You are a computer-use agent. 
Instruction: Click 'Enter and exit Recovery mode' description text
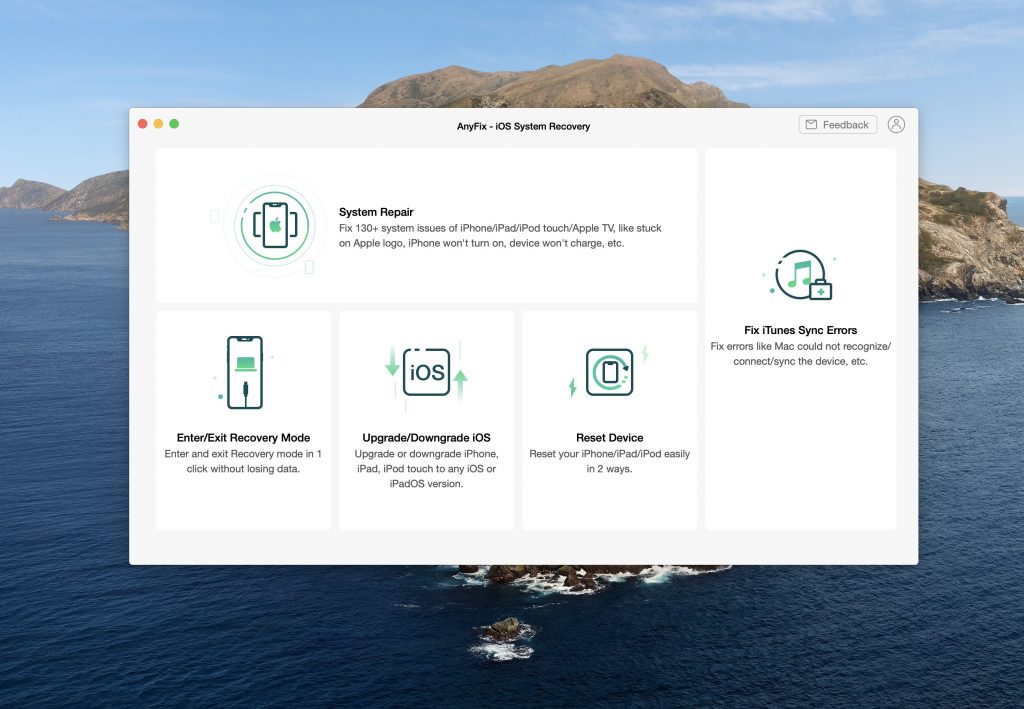click(243, 462)
